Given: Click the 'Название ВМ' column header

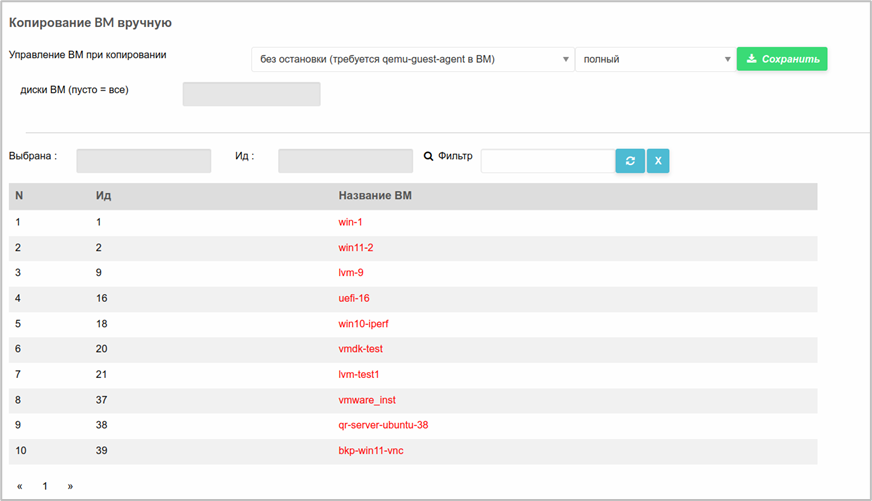Looking at the screenshot, I should (375, 196).
